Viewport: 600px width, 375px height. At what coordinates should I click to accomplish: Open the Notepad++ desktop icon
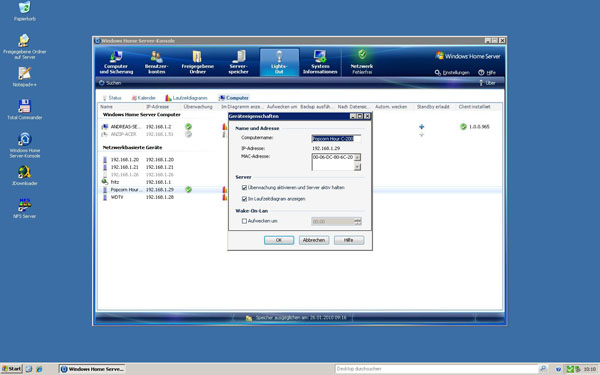pyautogui.click(x=24, y=77)
